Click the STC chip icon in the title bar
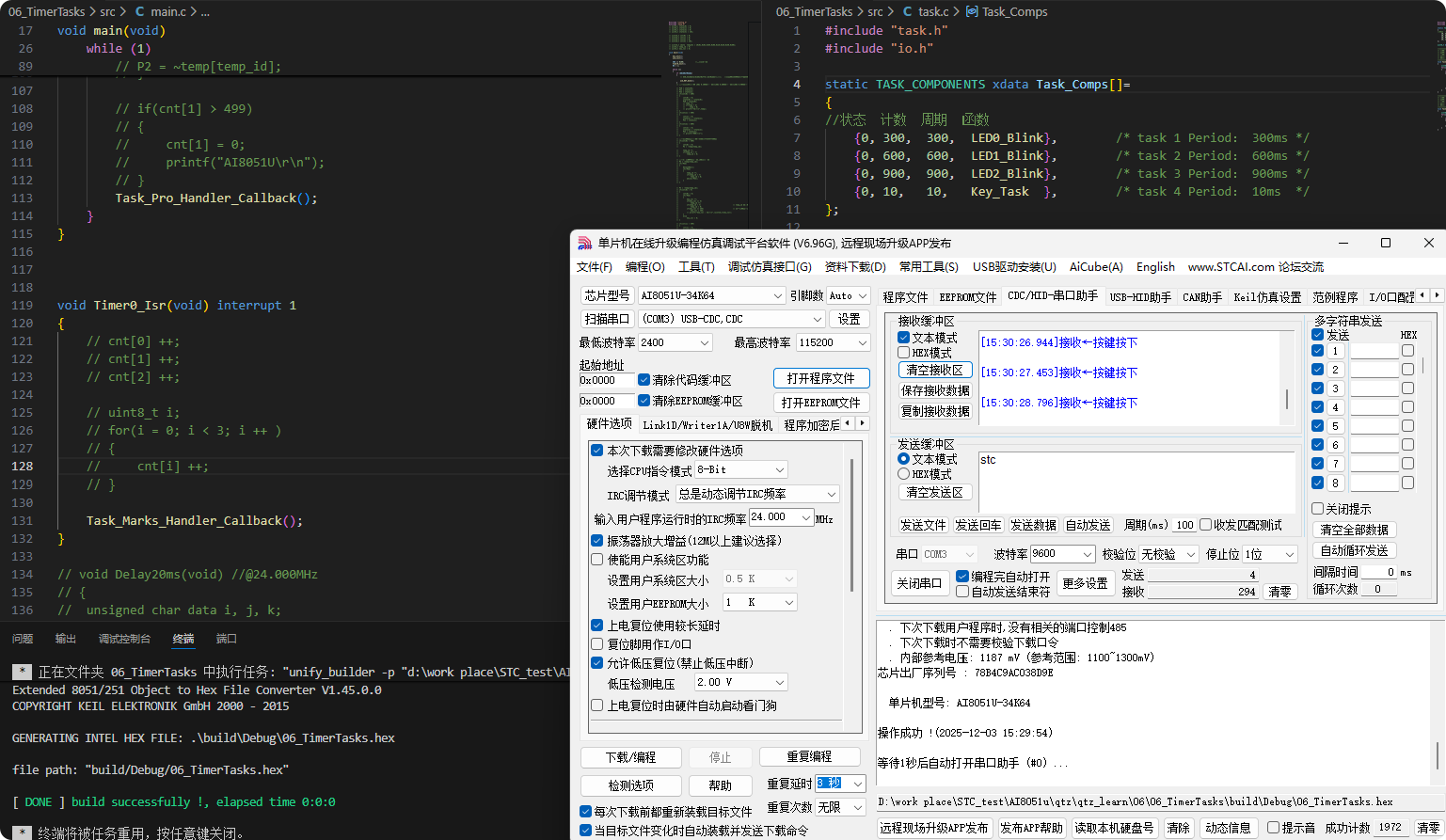 583,243
